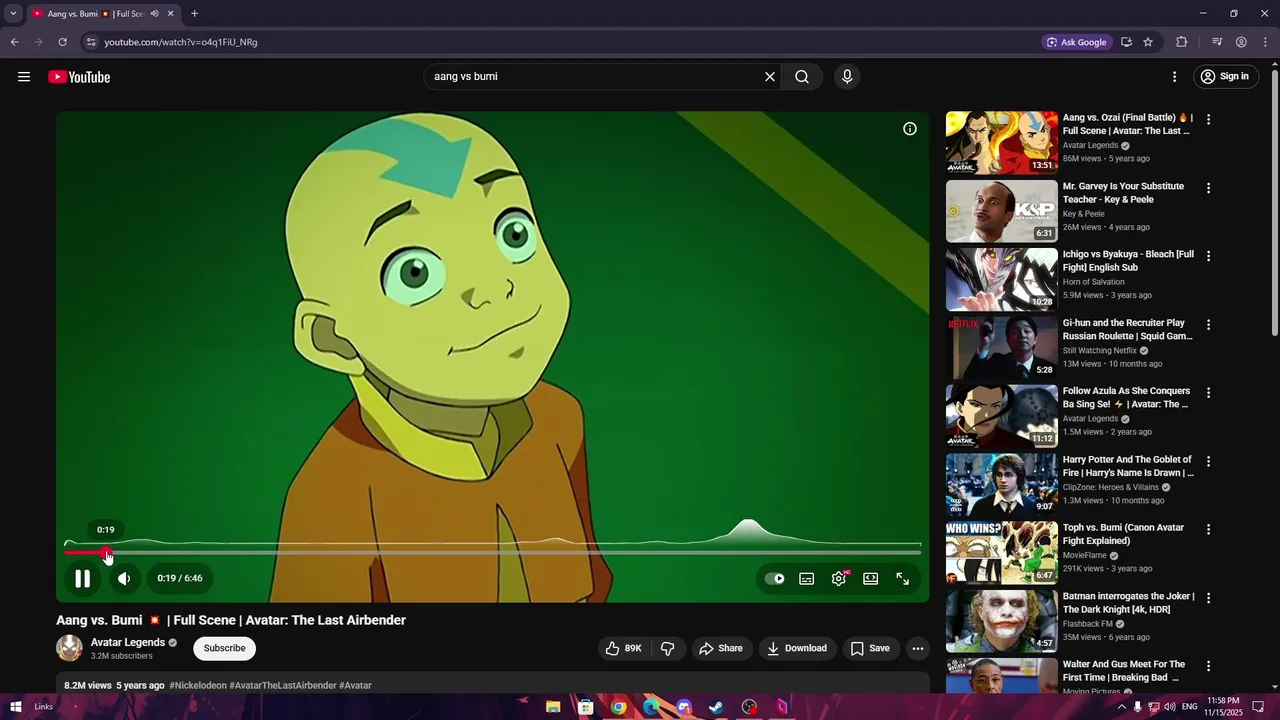
Task: Open the Chrome three-dot menu
Action: click(x=1265, y=42)
